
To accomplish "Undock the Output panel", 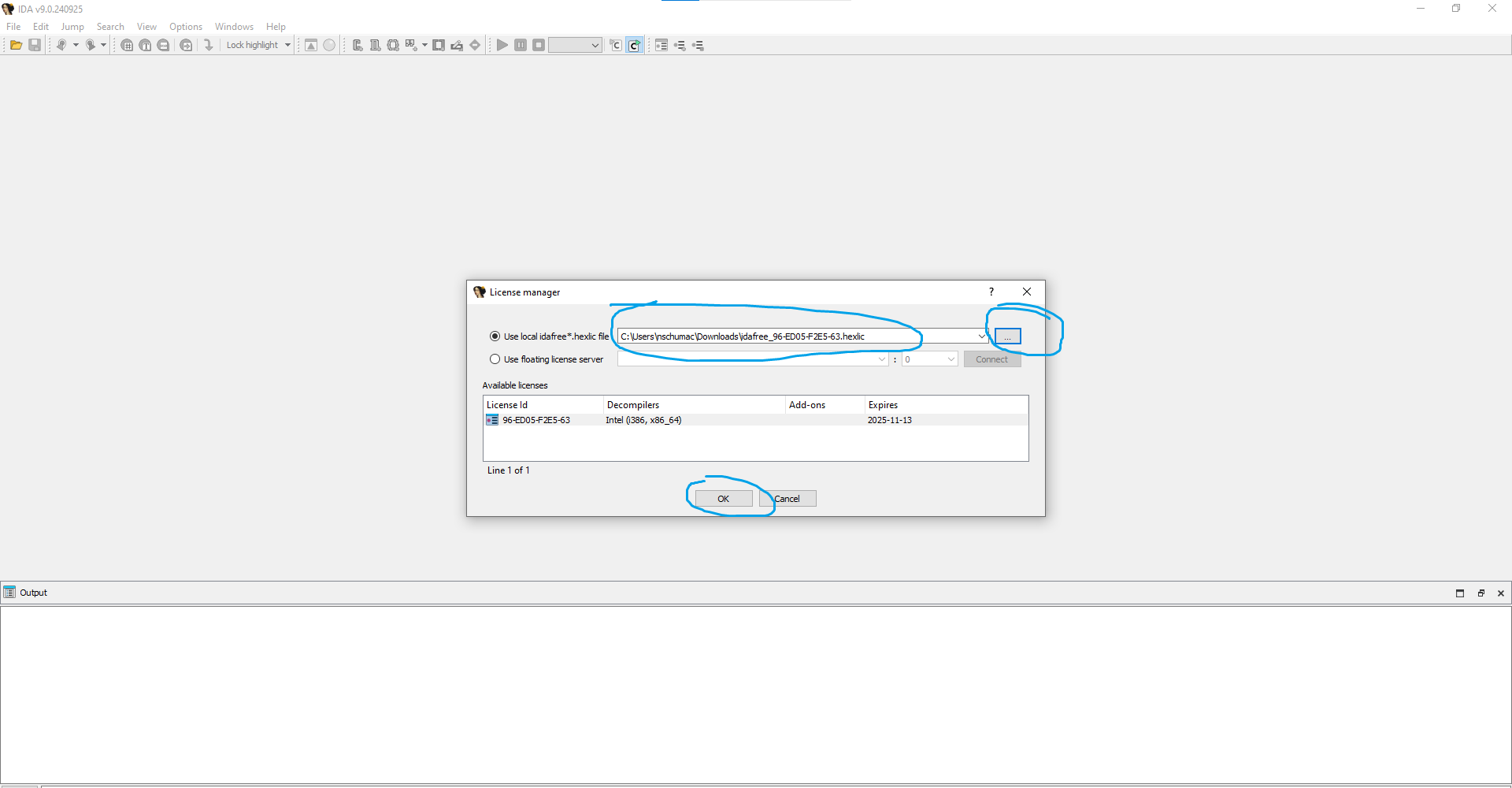I will 1480,593.
